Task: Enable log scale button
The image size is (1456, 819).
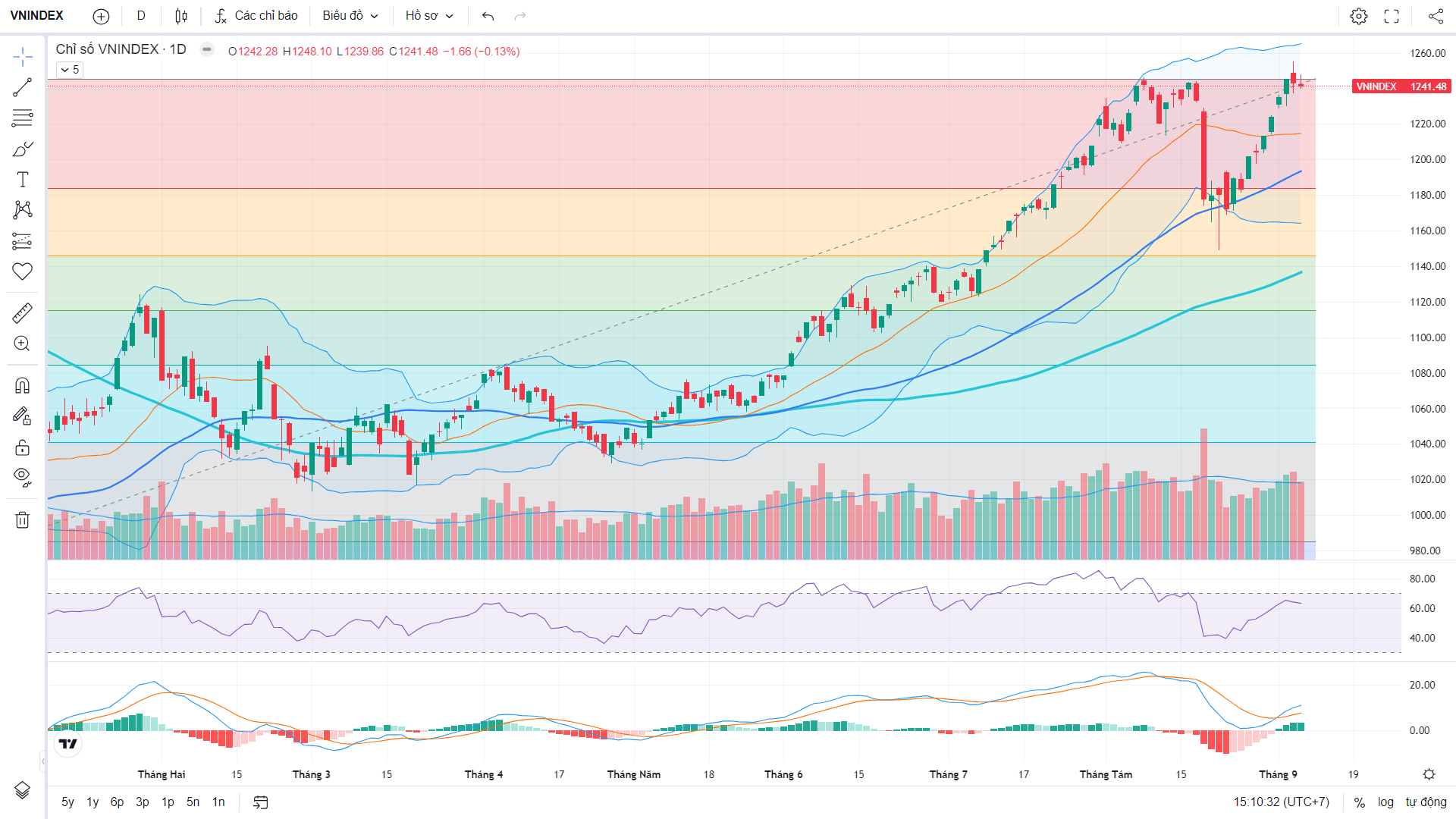Action: (1385, 802)
